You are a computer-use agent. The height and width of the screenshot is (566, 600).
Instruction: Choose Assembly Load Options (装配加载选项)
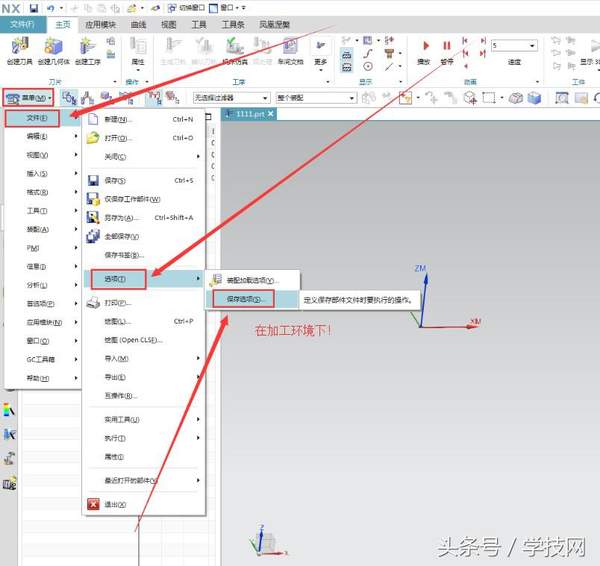pos(253,281)
